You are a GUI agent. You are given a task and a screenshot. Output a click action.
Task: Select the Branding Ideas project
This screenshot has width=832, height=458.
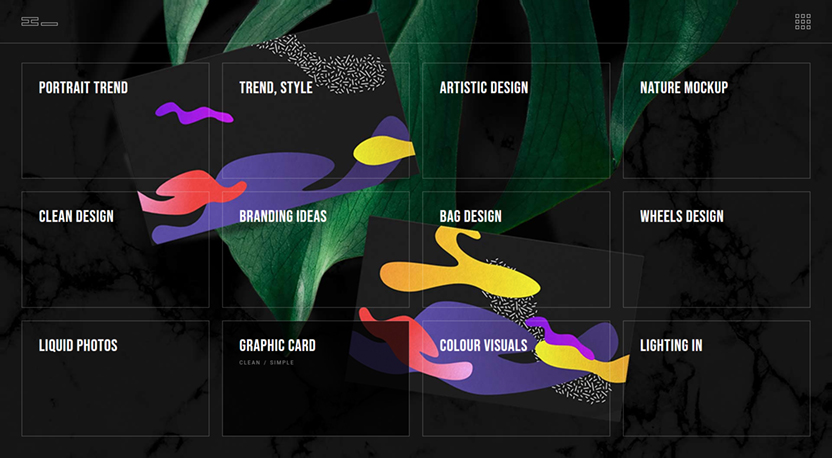coord(316,249)
